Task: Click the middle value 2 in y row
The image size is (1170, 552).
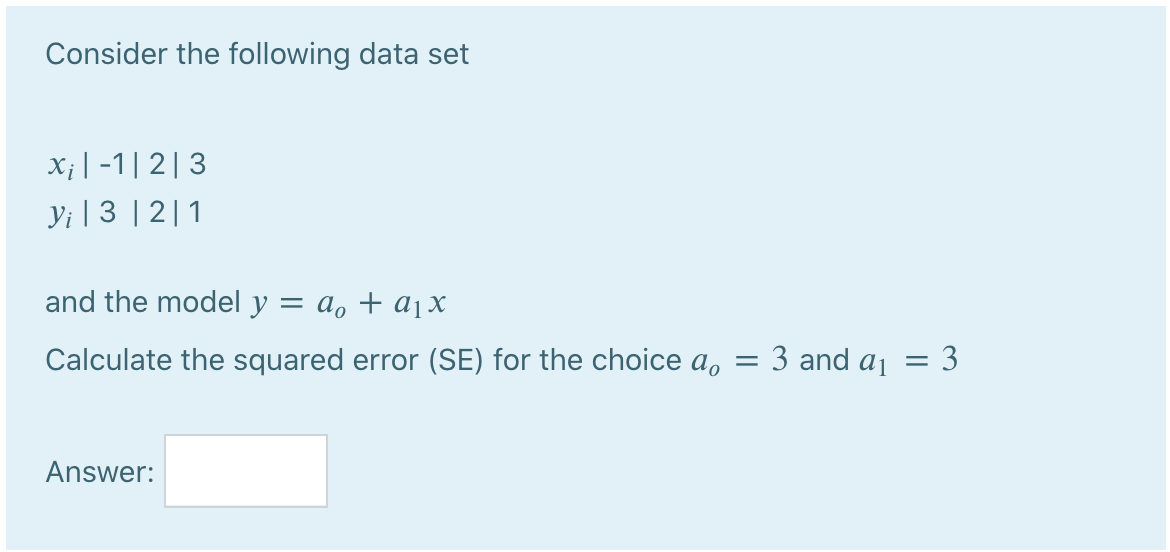Action: pos(157,213)
